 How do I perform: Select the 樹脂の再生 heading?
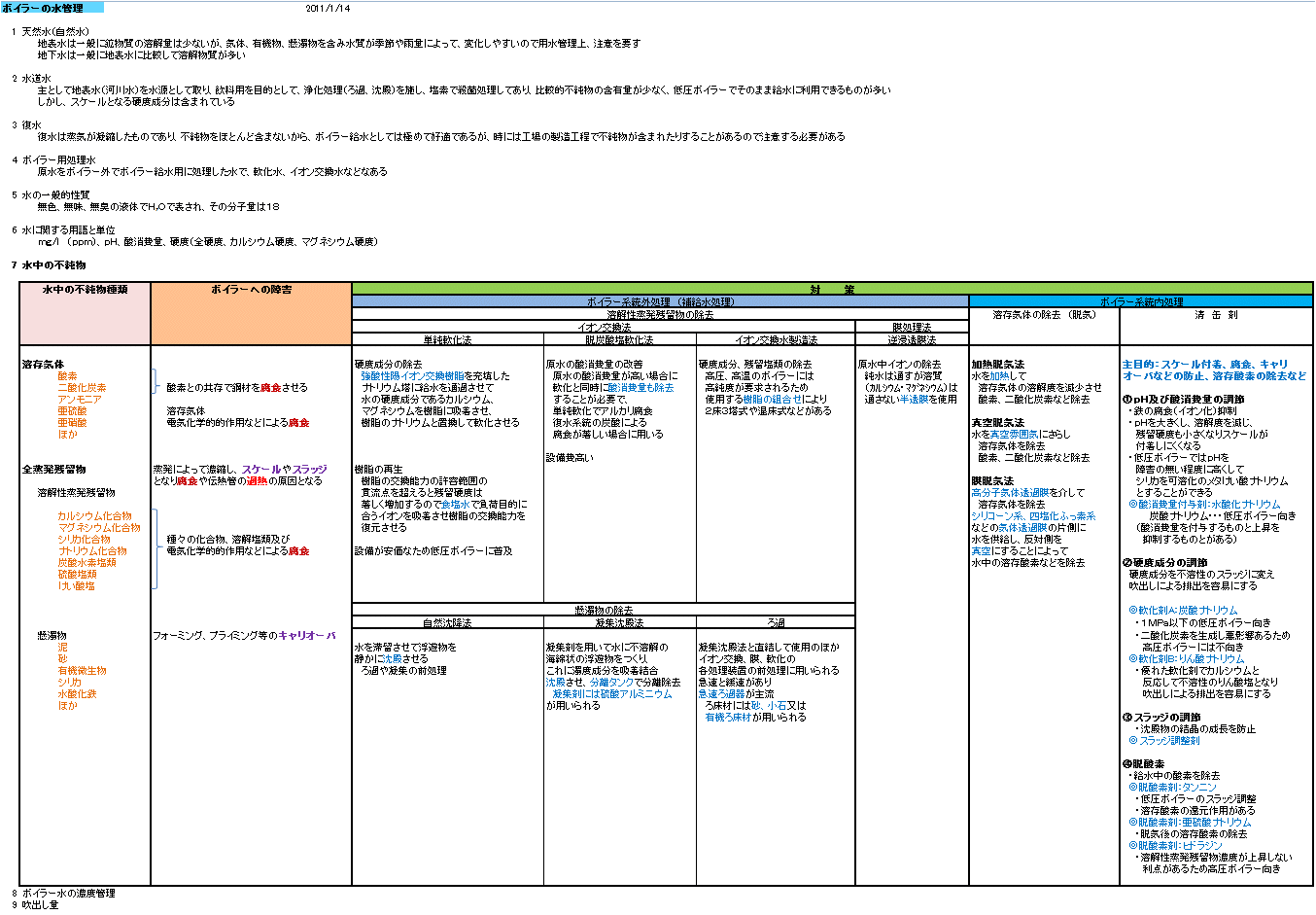pos(378,470)
